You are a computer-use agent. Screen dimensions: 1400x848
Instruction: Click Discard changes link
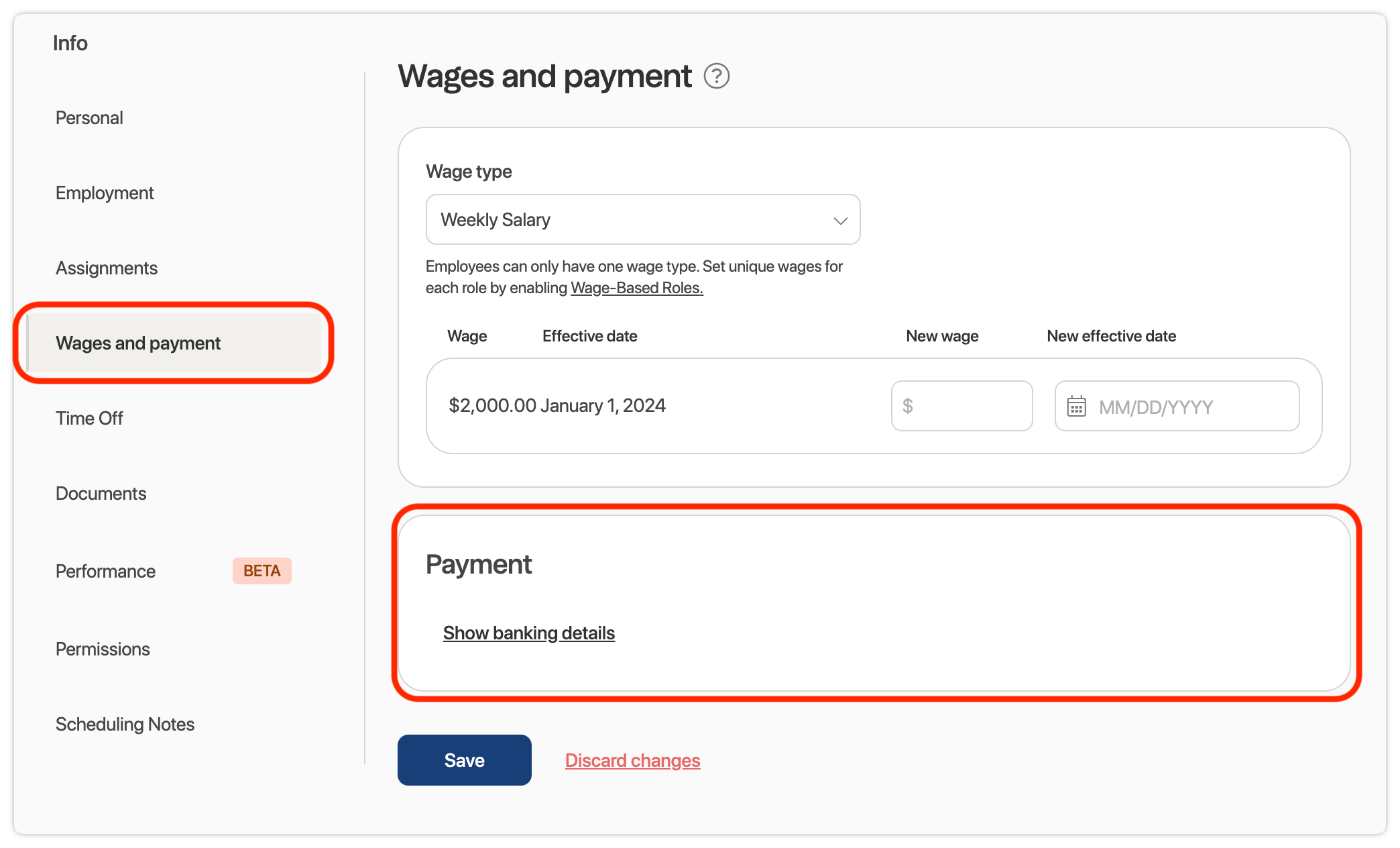[632, 761]
